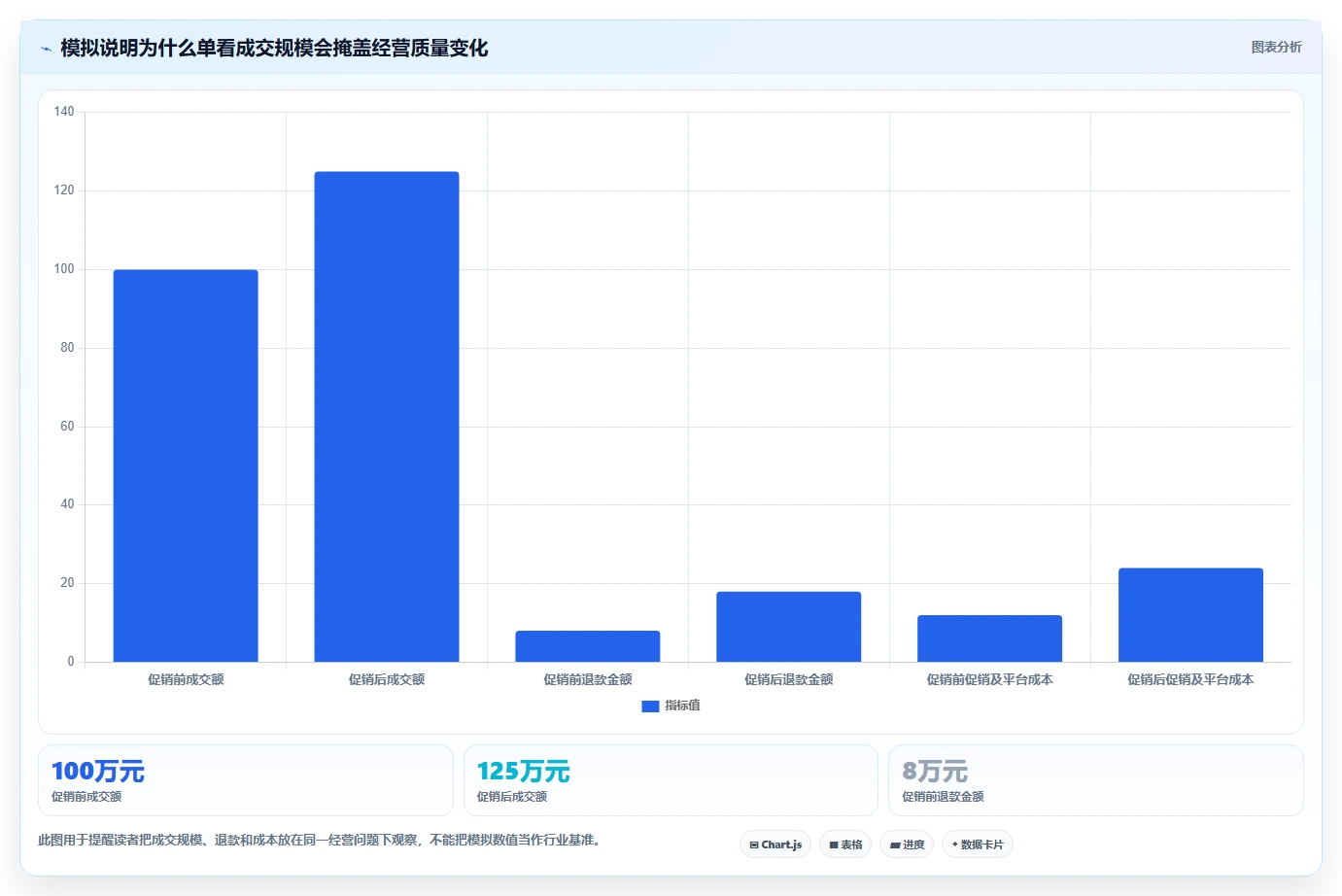Viewport: 1342px width, 896px height.
Task: Click the footnote text starting 此图用于提醒读者
Action: 322,841
